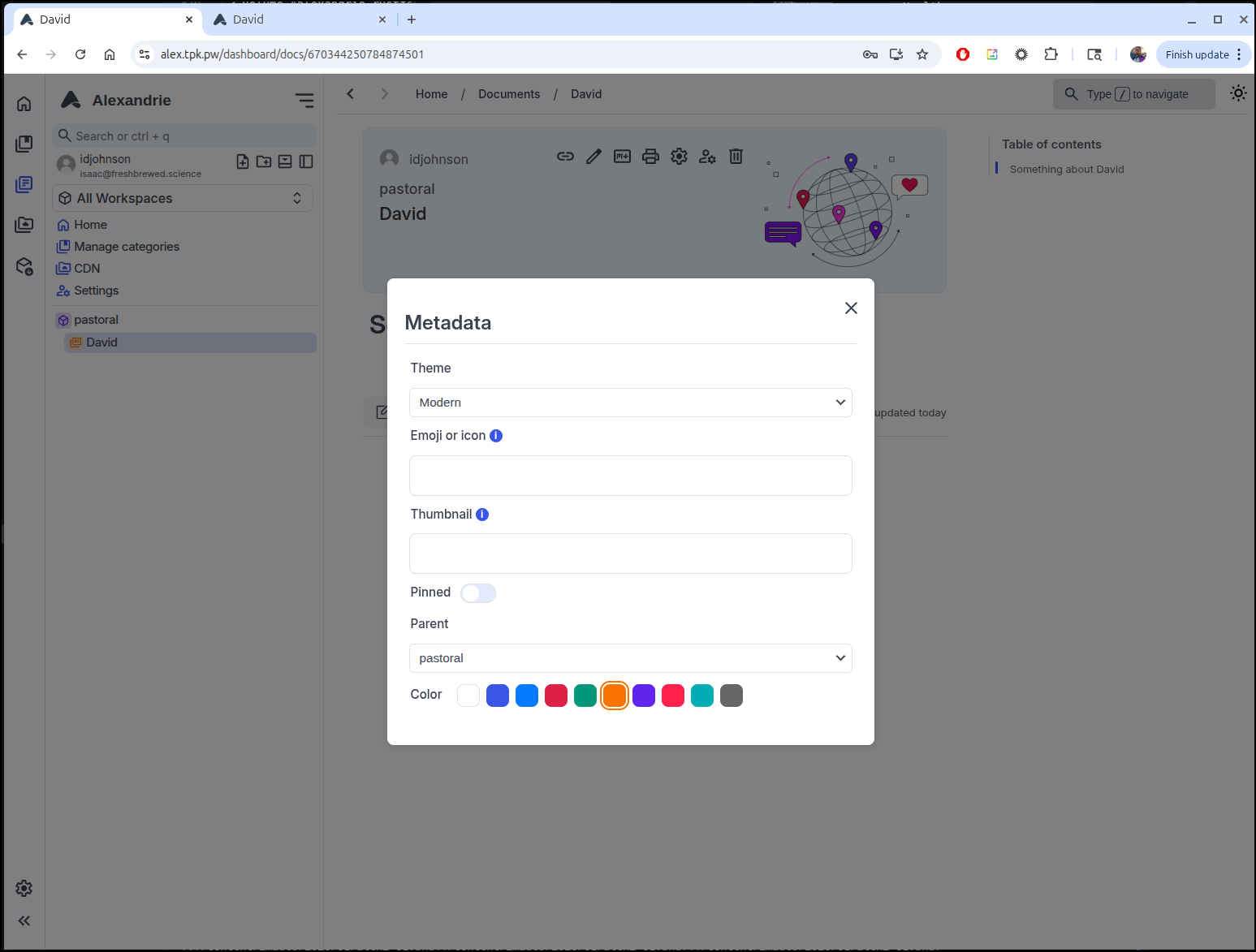Screen dimensions: 1256x952
Task: Click the Emoji or icon input field
Action: pyautogui.click(x=630, y=476)
